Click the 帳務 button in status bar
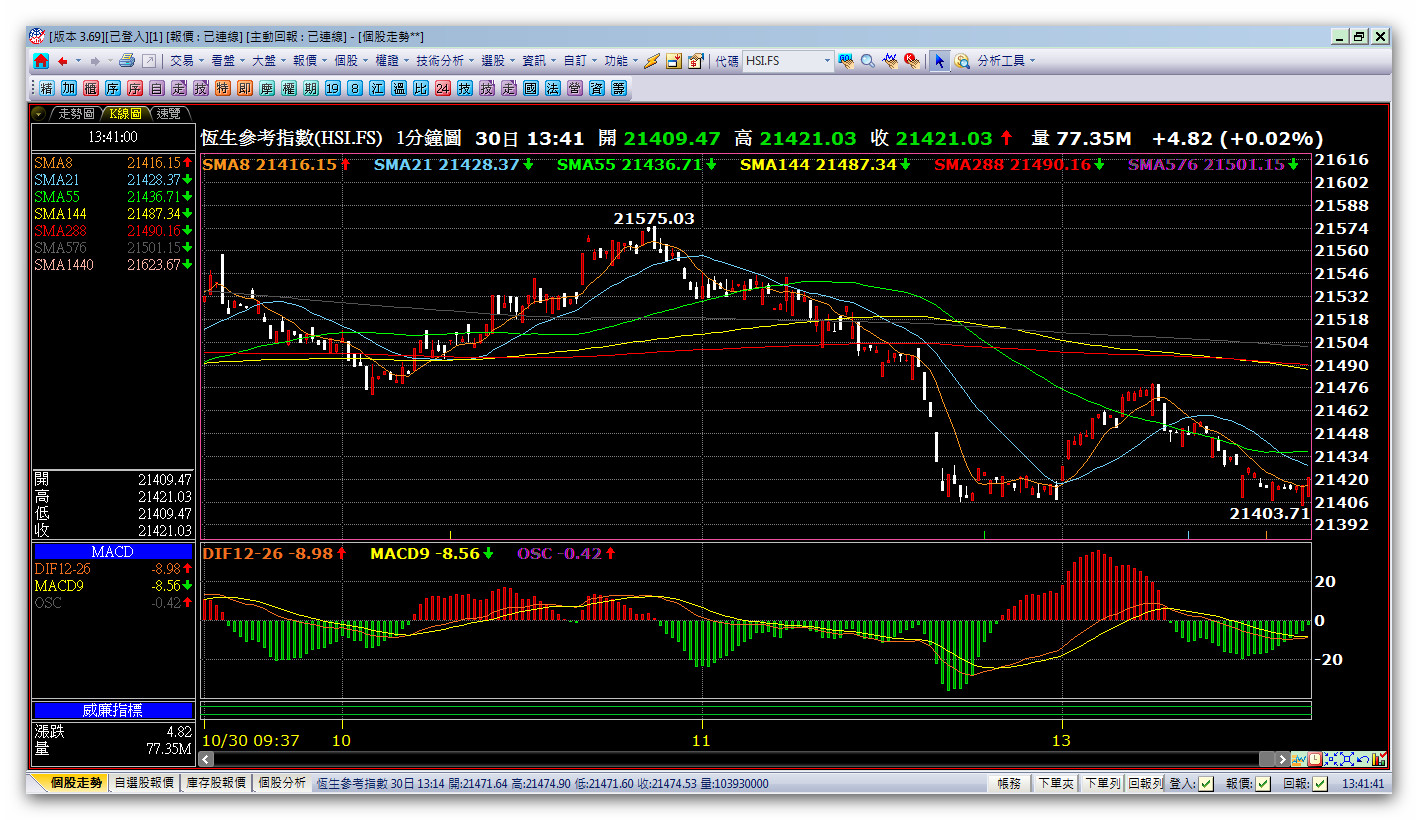Image resolution: width=1418 pixels, height=820 pixels. pos(1009,784)
